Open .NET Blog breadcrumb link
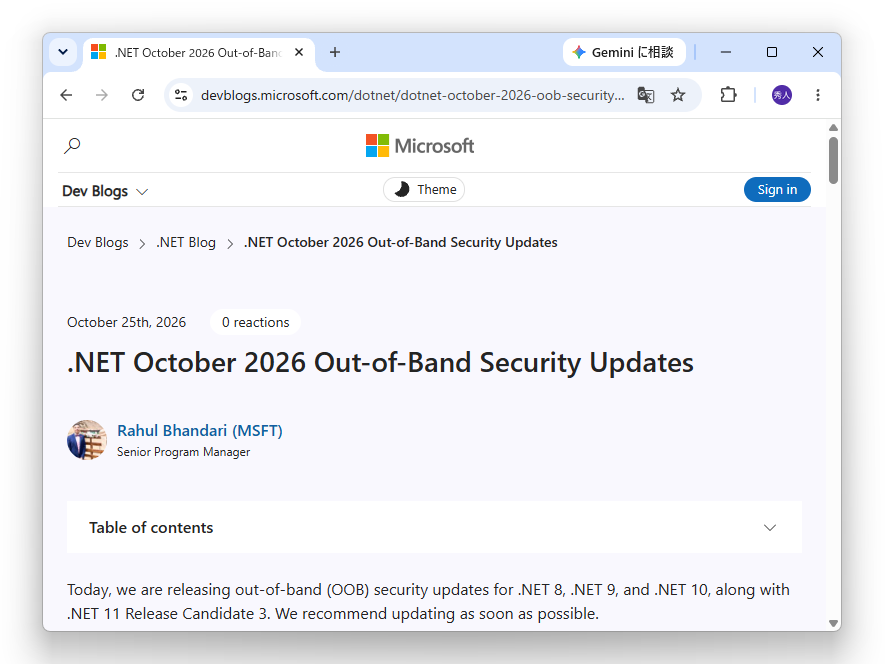This screenshot has width=885, height=664. 186,242
